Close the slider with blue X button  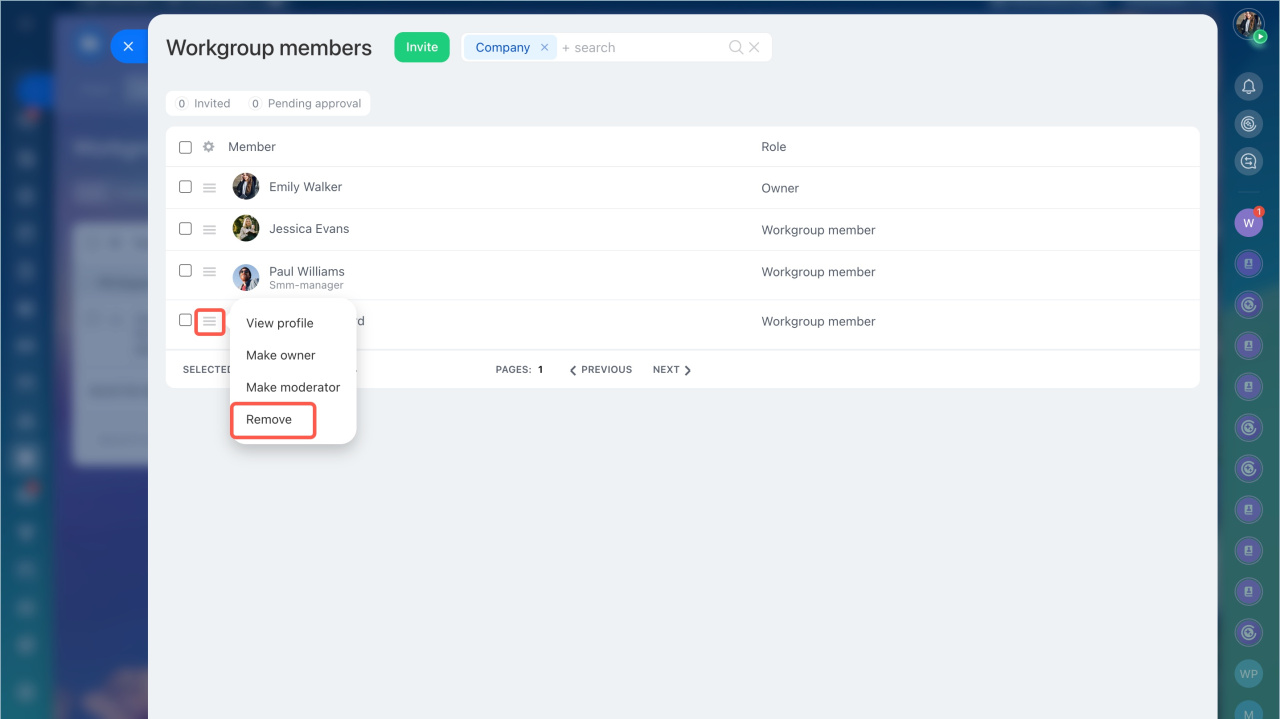(x=128, y=46)
